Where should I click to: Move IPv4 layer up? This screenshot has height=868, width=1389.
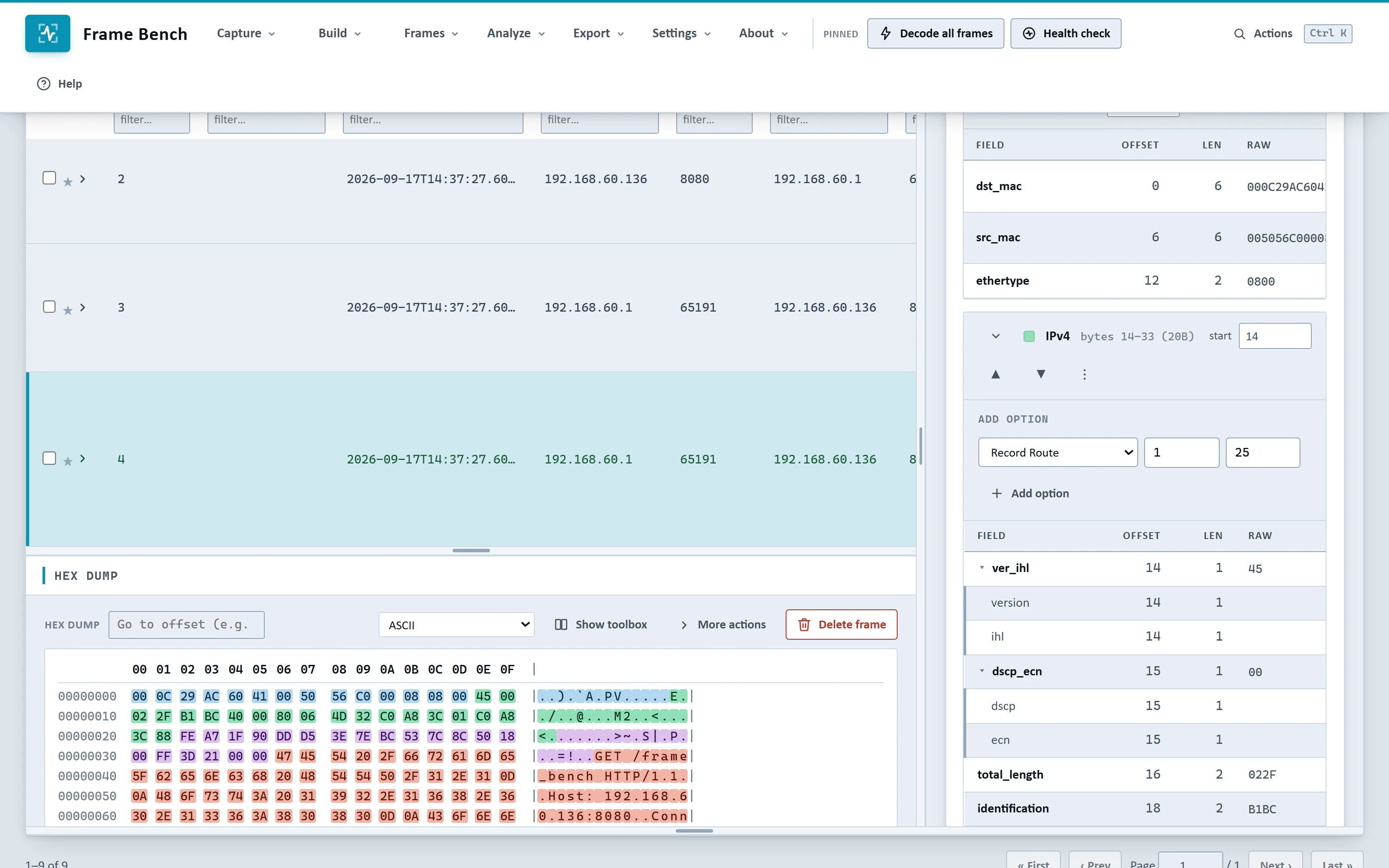click(996, 374)
